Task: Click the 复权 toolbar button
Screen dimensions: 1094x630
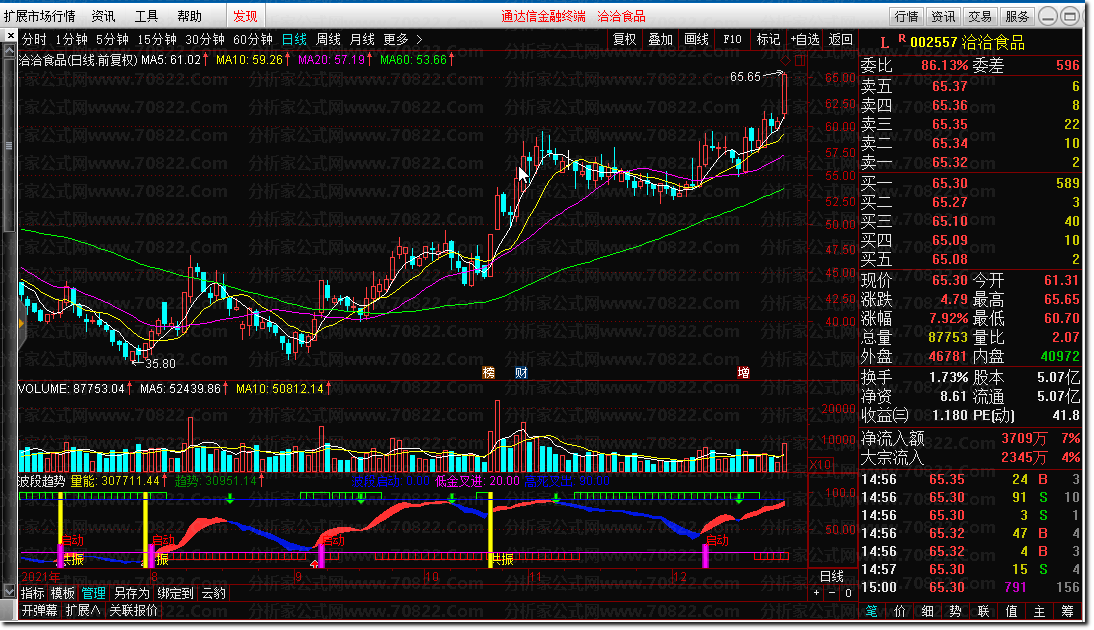Action: click(624, 40)
